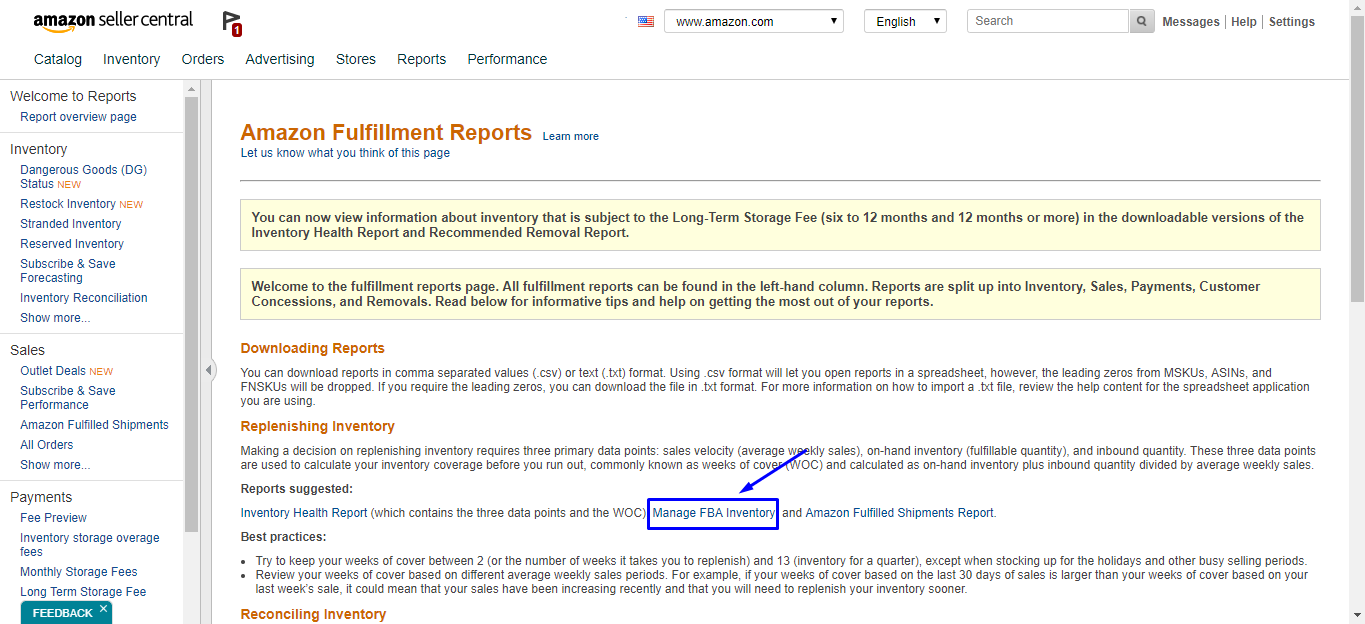Open the Long Term Storage Fee report

pyautogui.click(x=83, y=592)
